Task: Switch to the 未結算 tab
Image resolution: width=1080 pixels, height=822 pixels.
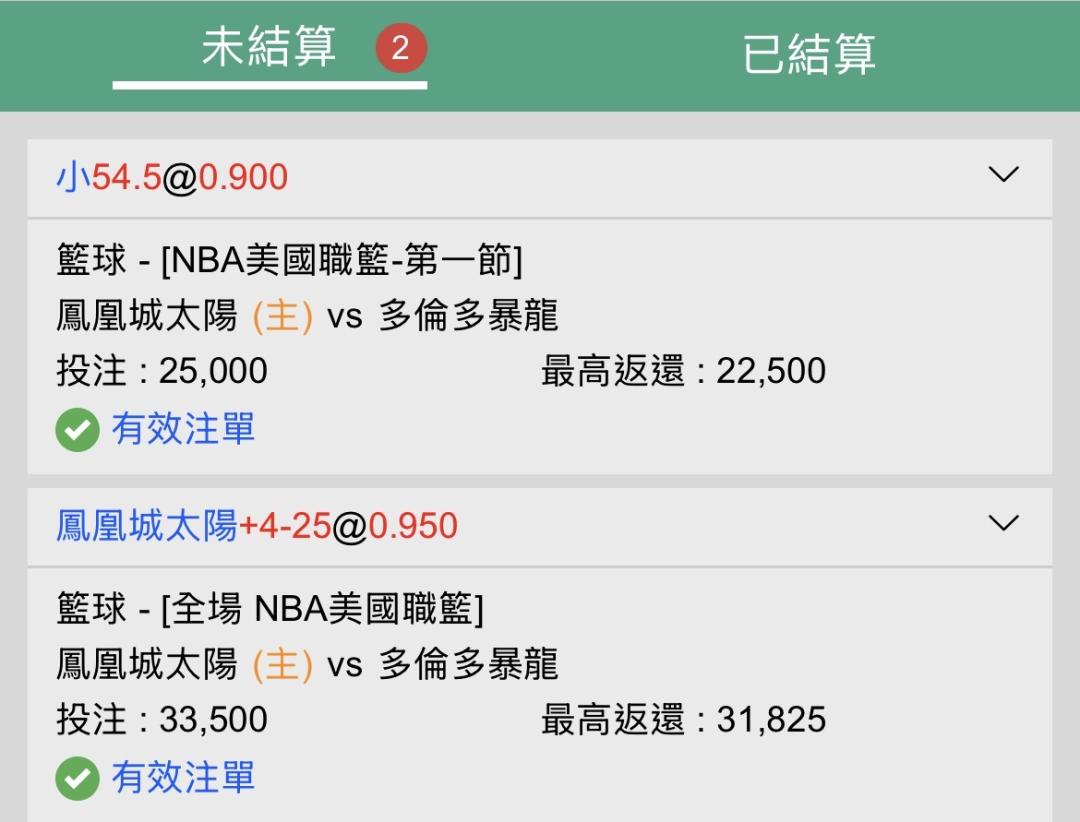Action: [x=268, y=48]
